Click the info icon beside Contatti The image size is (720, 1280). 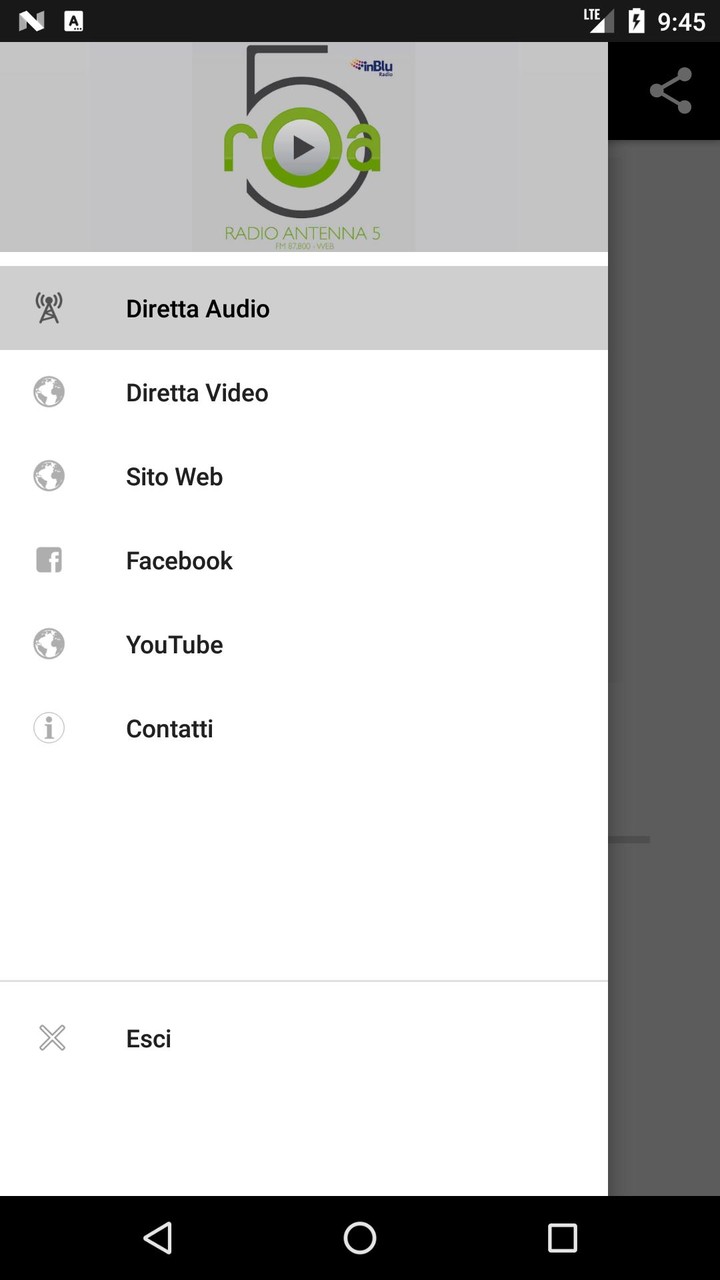[x=49, y=728]
